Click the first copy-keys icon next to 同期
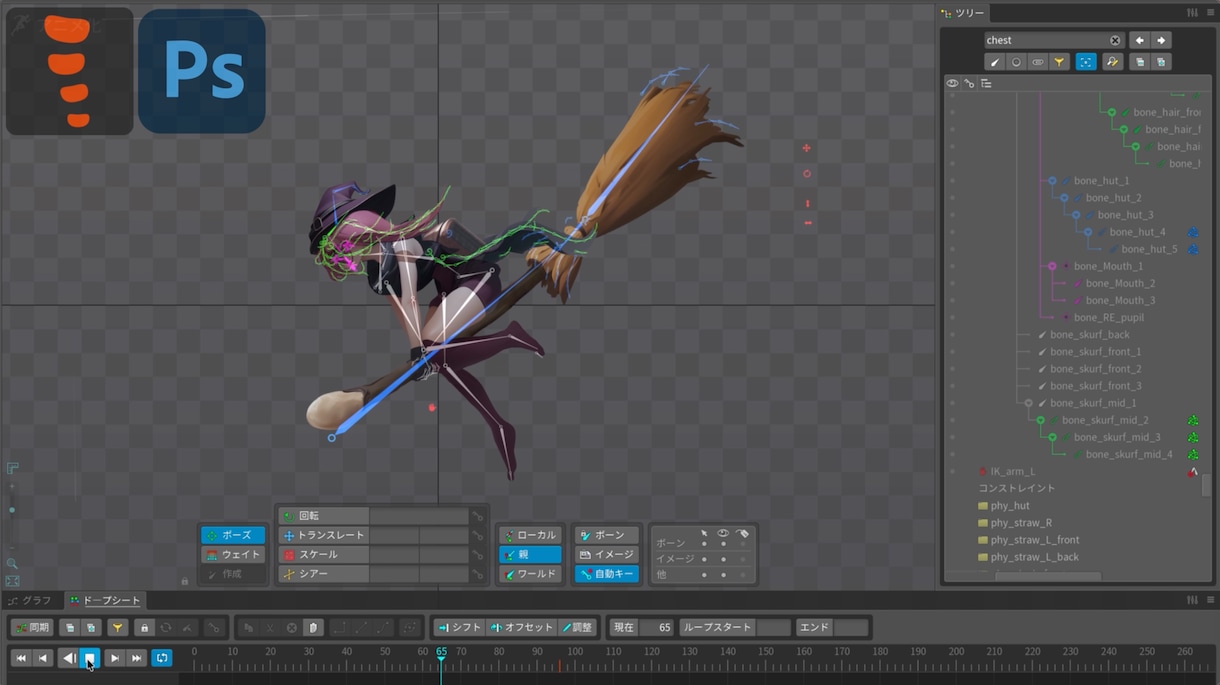 click(x=68, y=628)
